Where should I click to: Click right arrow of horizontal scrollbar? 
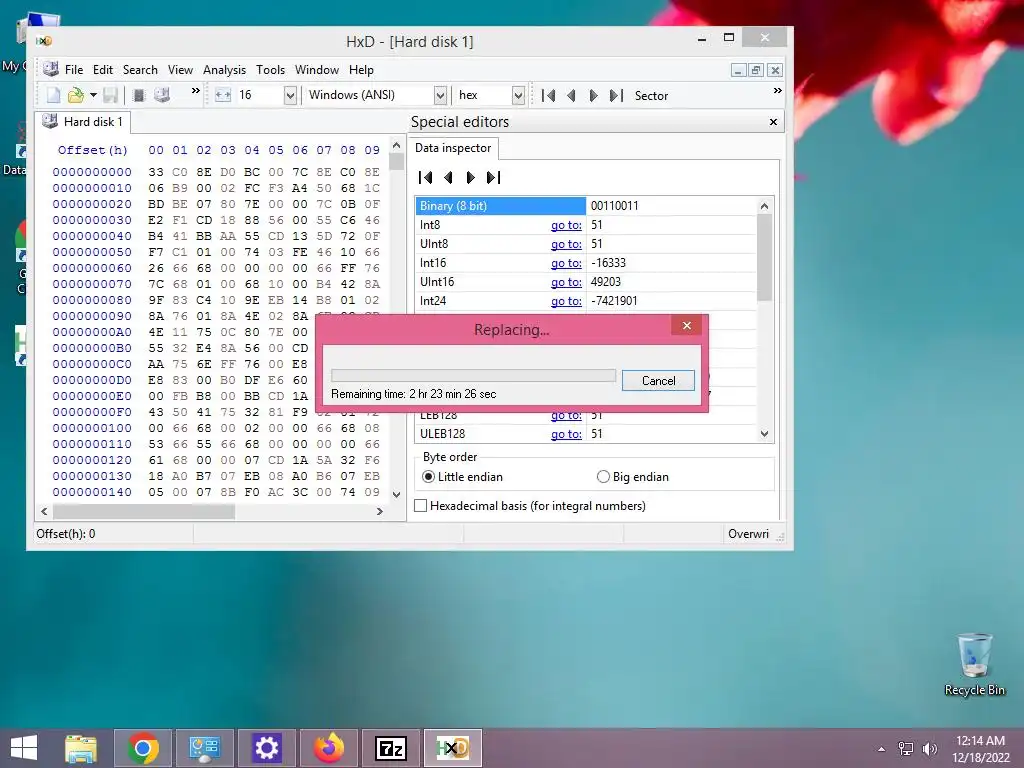coord(379,511)
